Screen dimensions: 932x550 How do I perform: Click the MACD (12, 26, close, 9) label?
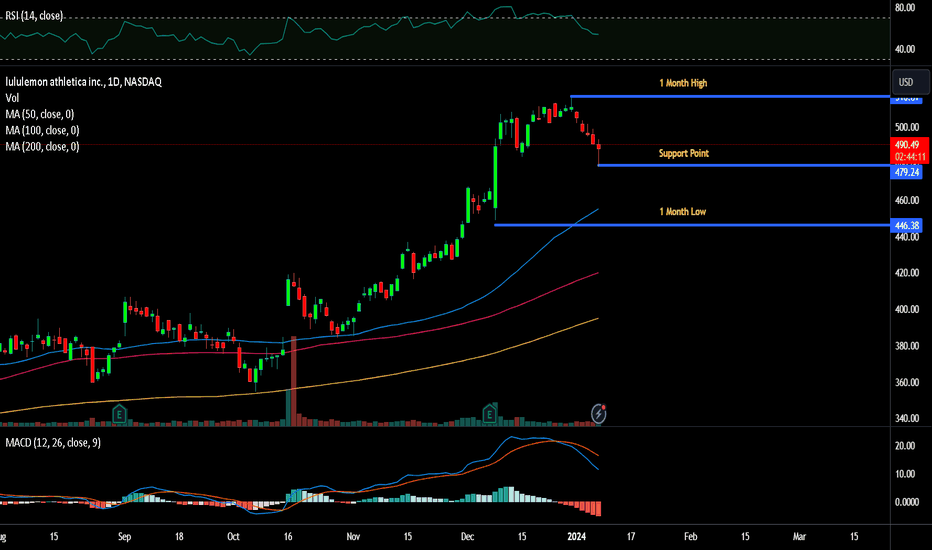tap(53, 443)
